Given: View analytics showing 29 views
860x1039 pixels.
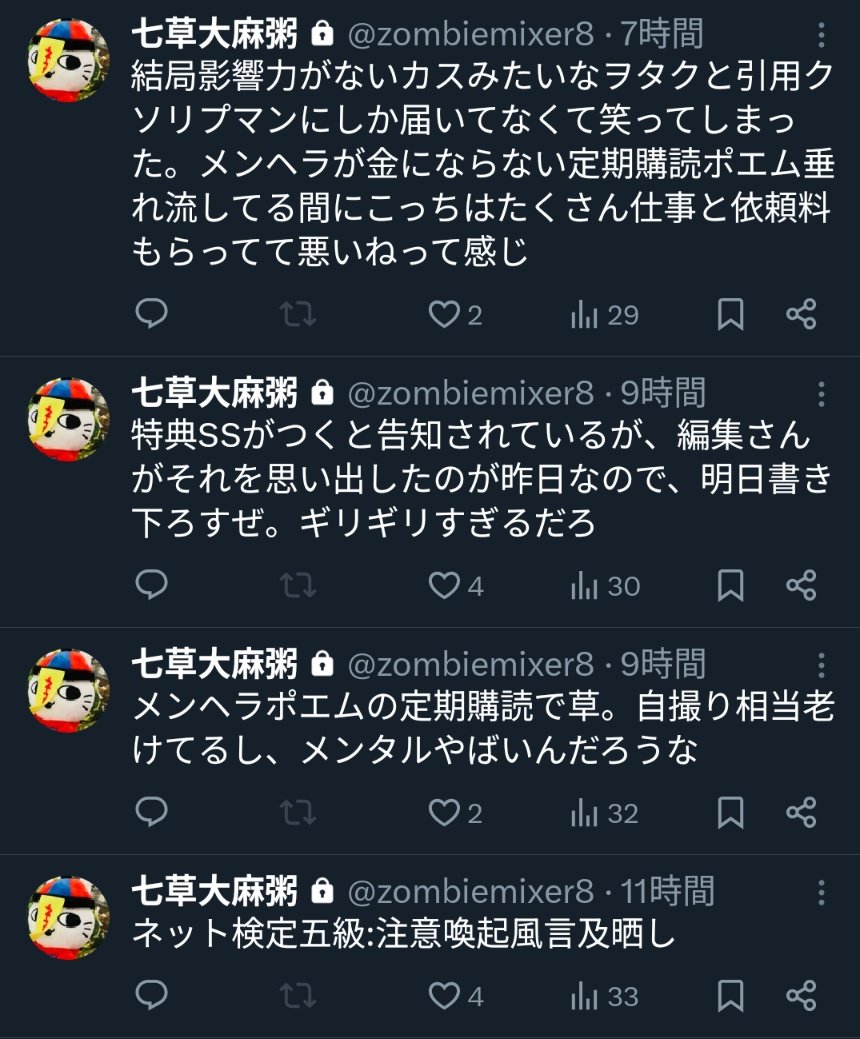Looking at the screenshot, I should coord(604,315).
